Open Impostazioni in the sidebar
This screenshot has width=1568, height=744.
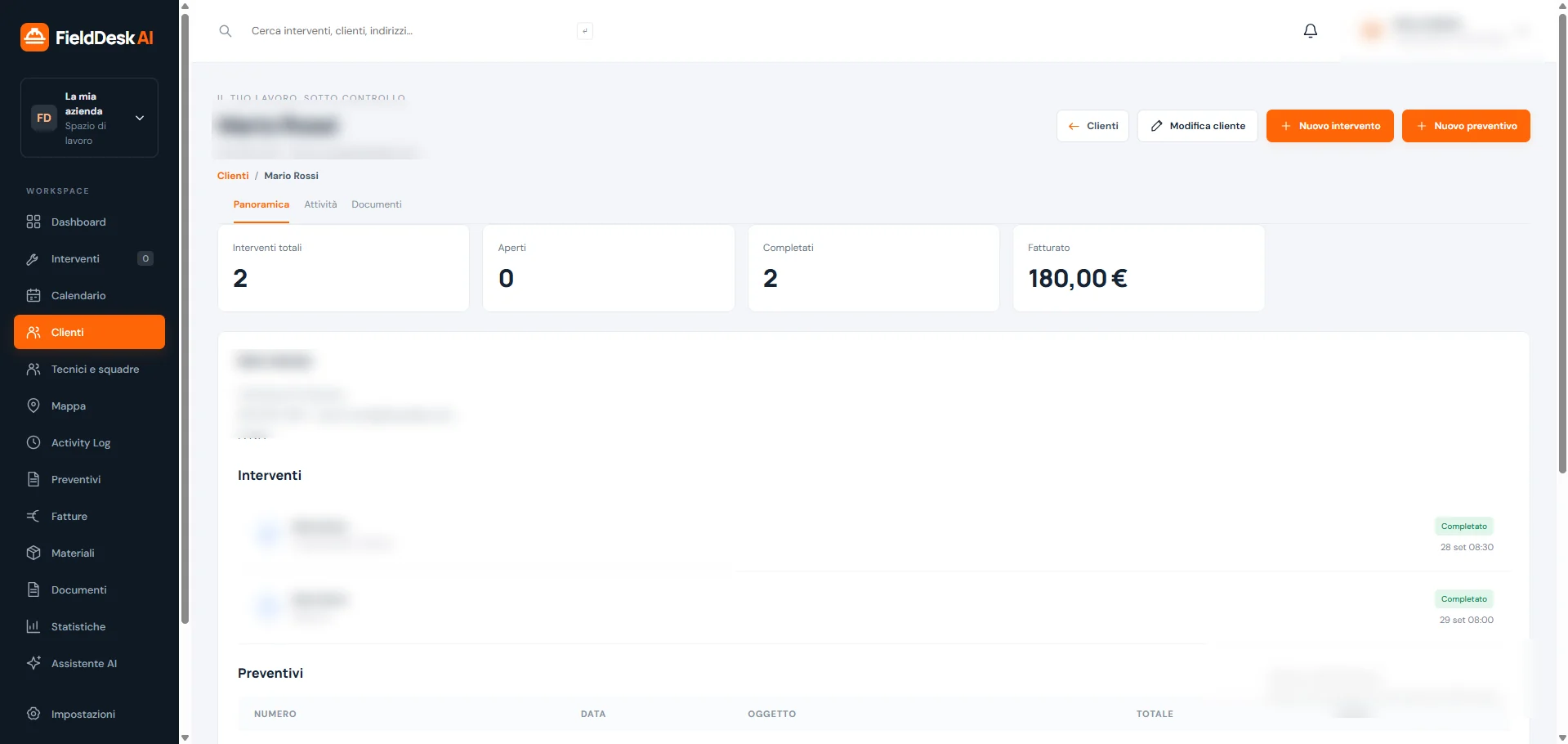[x=89, y=714]
